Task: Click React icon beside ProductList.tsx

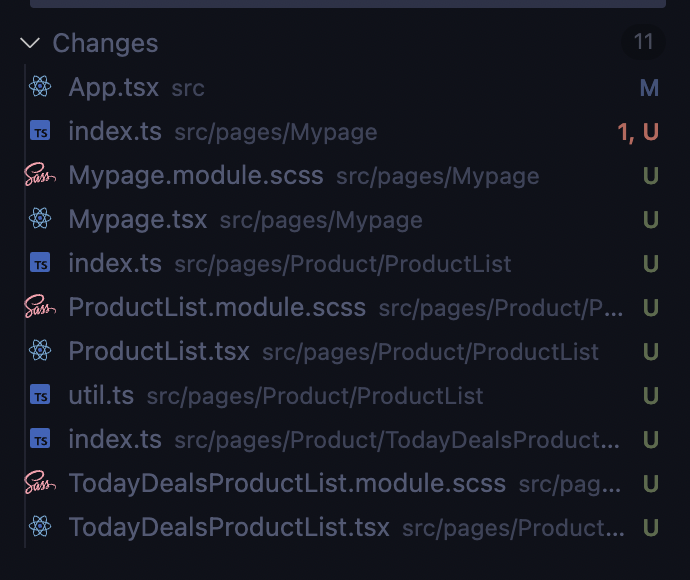Action: 40,351
